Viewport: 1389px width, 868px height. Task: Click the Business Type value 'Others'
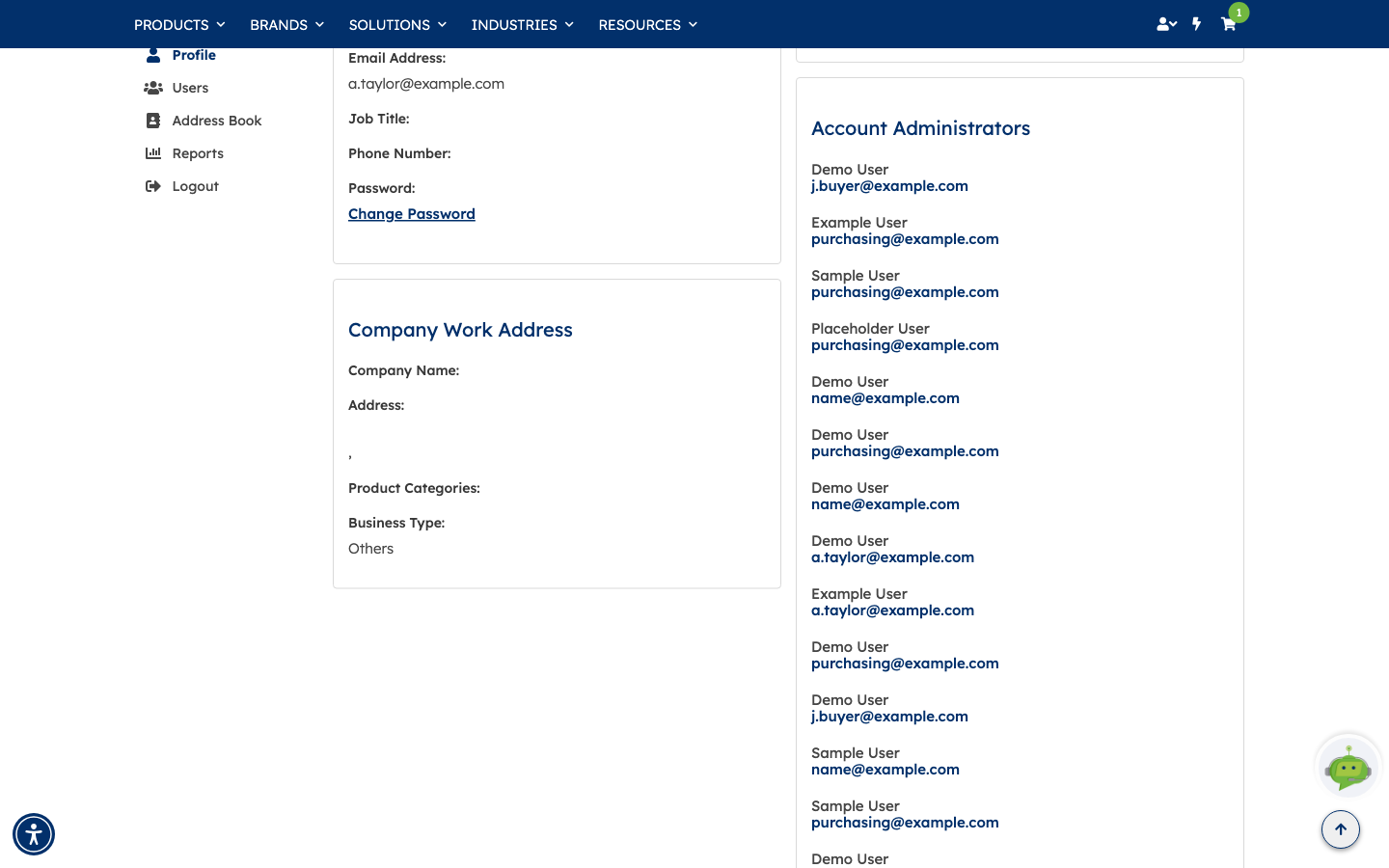pos(371,549)
